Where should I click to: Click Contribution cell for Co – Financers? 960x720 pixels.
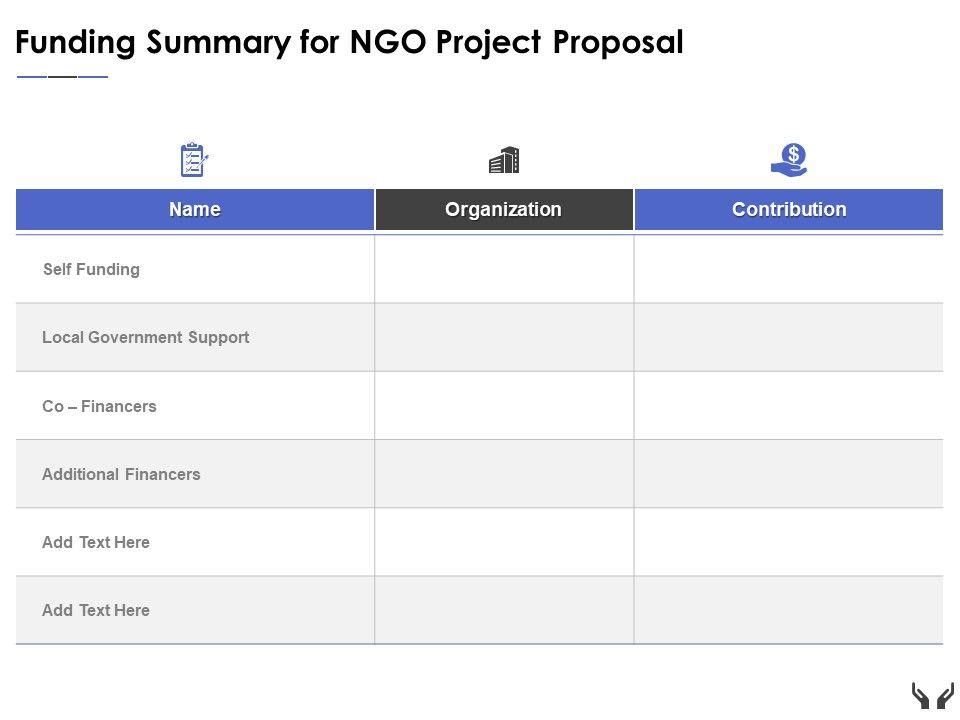click(x=789, y=406)
